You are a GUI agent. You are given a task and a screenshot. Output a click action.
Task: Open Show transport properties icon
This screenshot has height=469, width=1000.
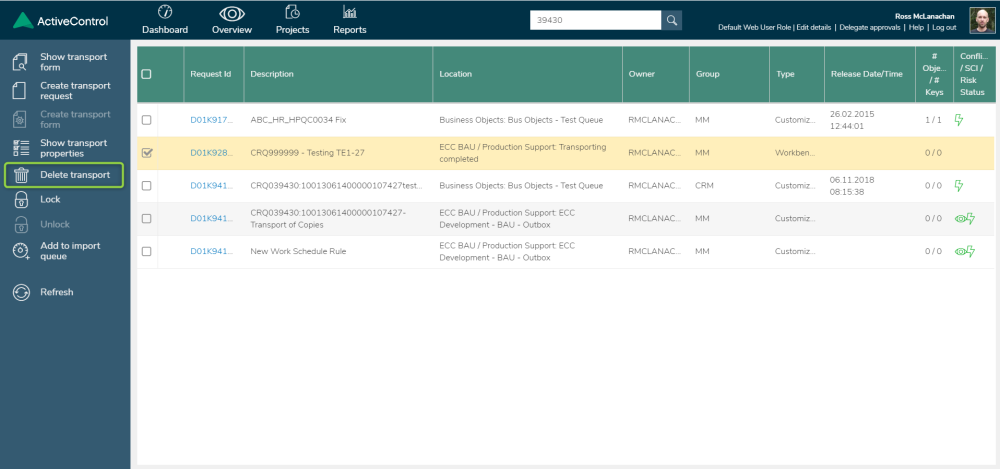click(x=20, y=148)
